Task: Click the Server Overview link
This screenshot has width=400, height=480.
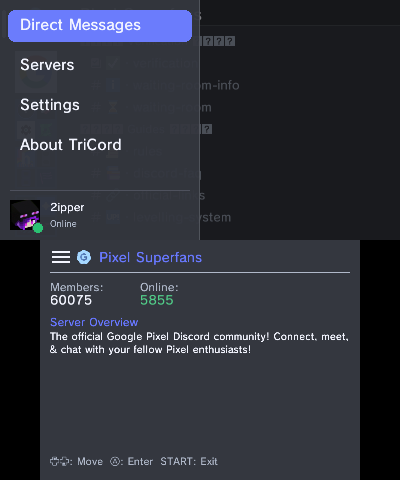Action: tap(94, 322)
